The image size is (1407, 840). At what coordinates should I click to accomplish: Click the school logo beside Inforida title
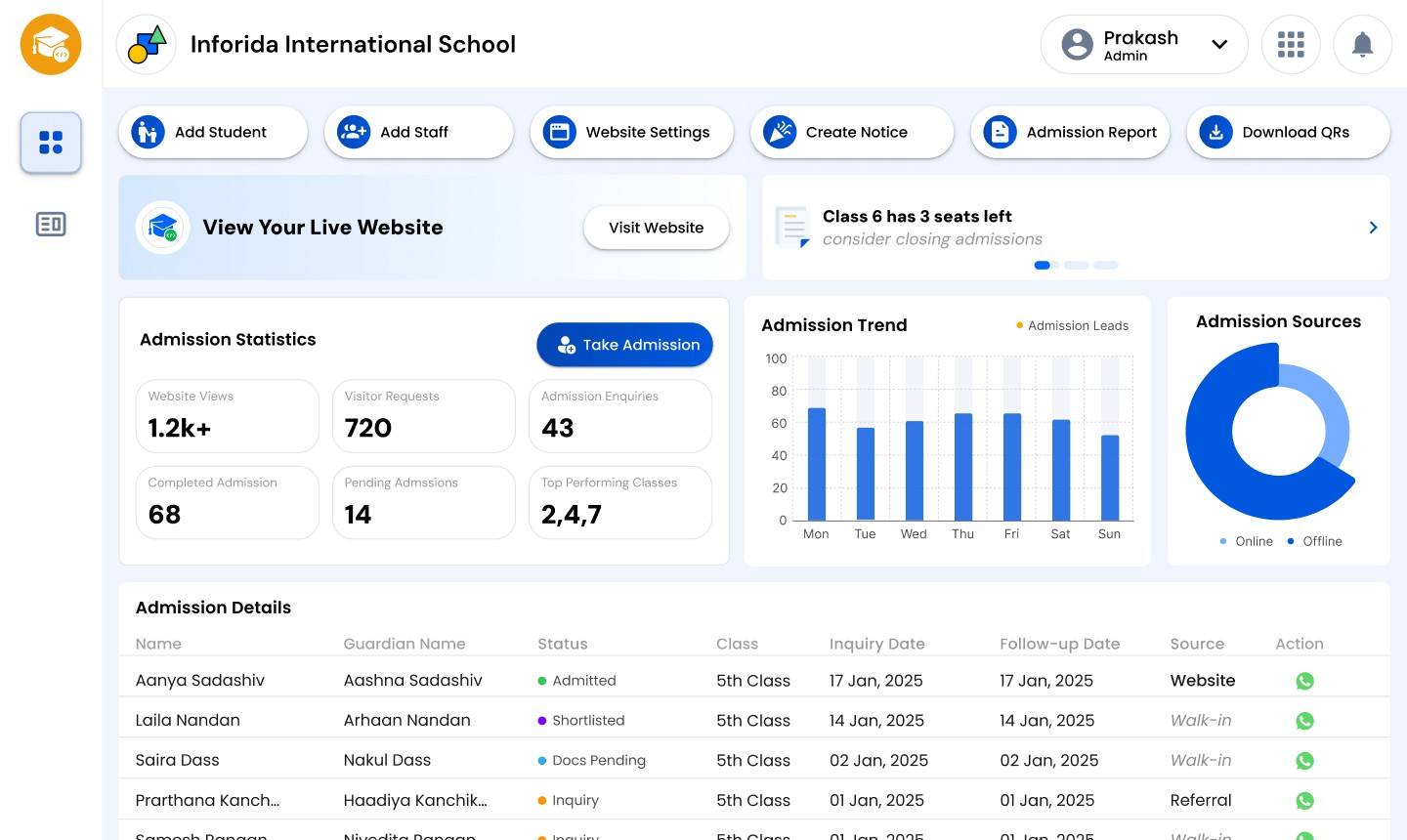coord(147,45)
